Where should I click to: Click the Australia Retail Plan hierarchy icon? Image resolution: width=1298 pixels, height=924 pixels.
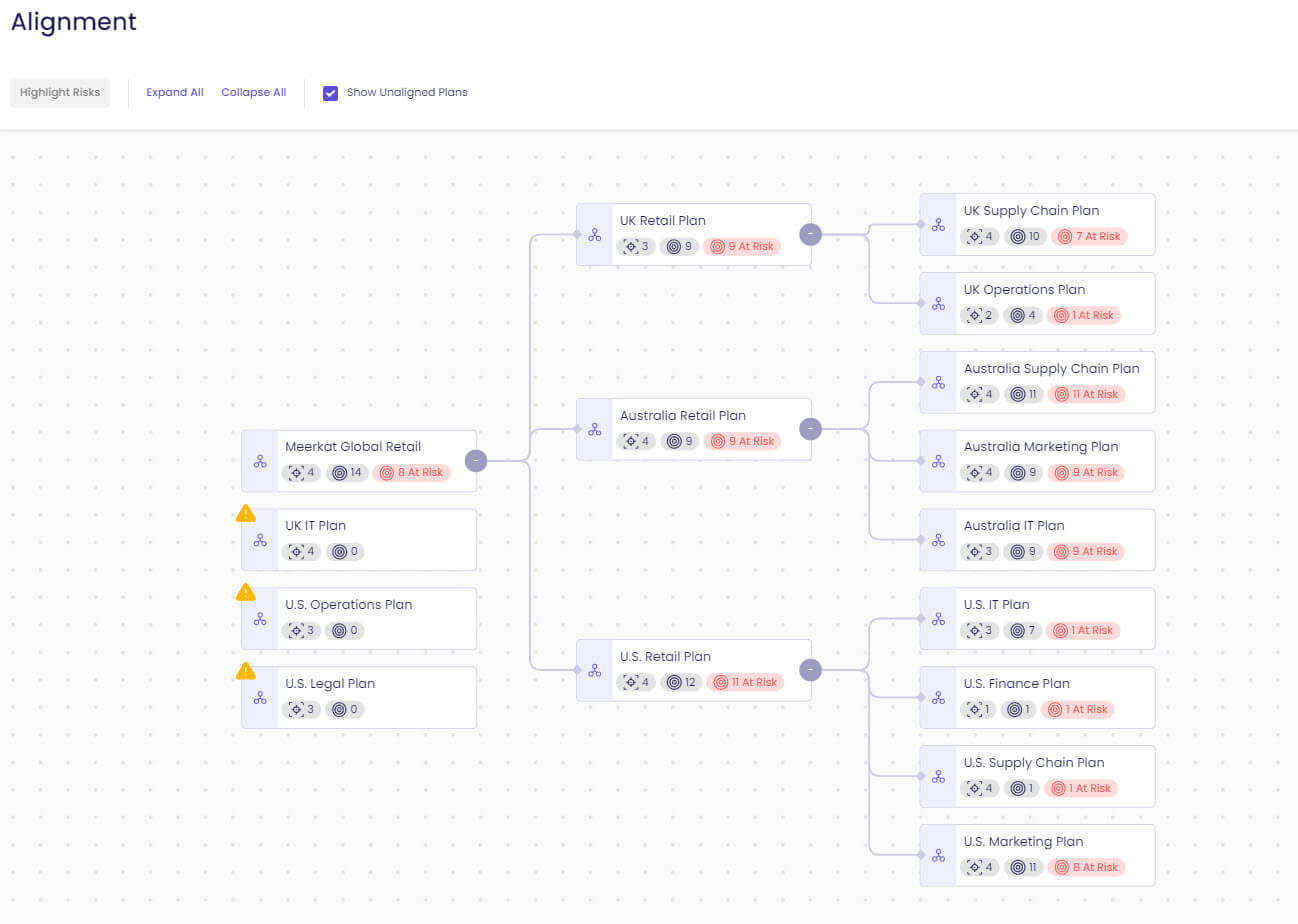tap(594, 430)
